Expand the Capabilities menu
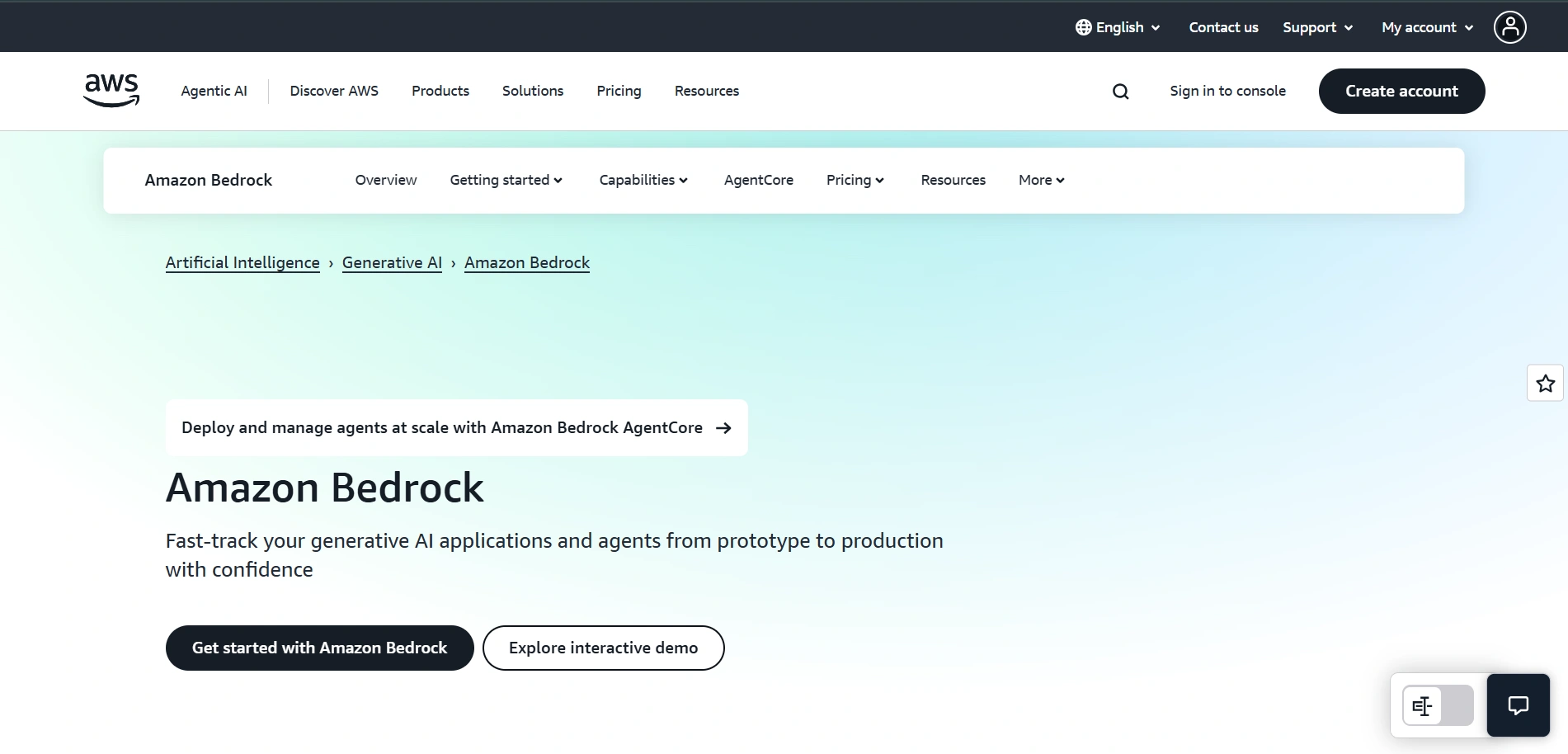The image size is (1568, 754). [x=643, y=180]
